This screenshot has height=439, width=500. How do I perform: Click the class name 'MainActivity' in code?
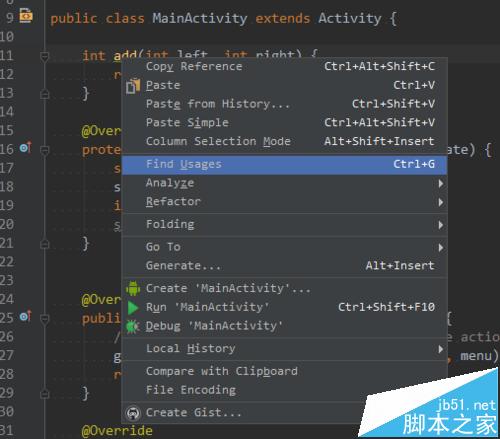[x=200, y=19]
